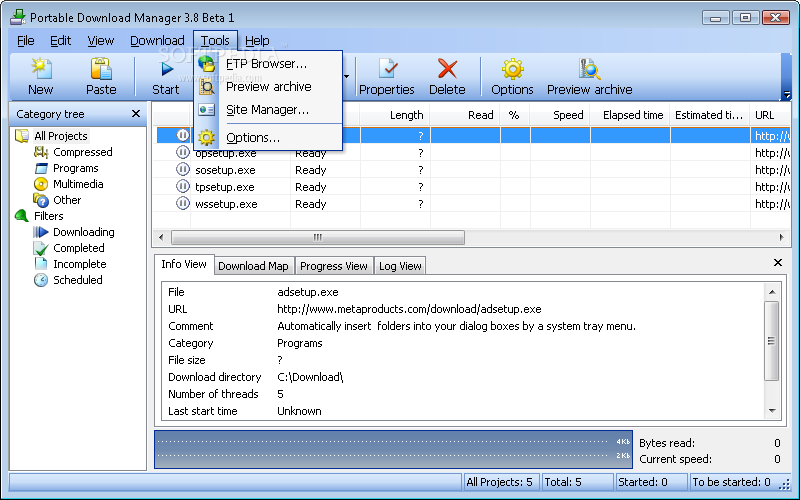
Task: Click the URL column header
Action: [x=770, y=115]
